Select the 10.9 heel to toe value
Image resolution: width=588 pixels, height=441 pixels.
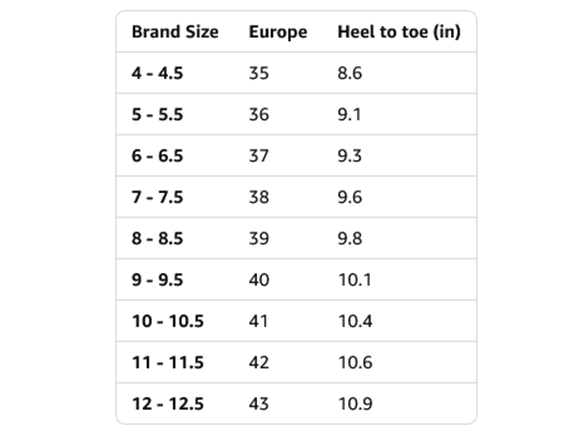click(355, 404)
